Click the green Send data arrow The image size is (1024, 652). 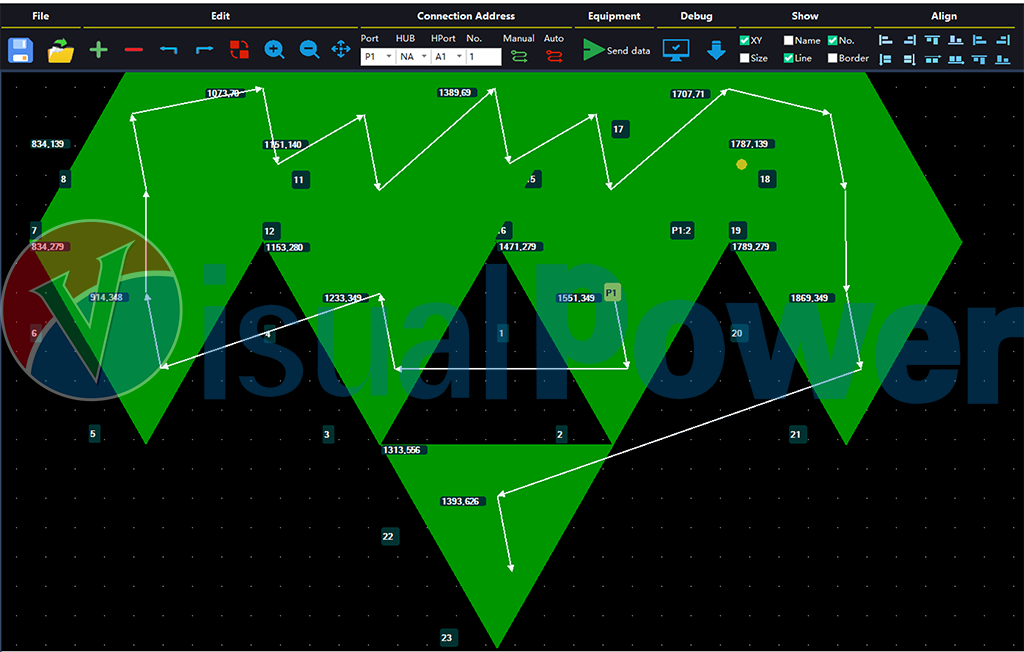593,50
